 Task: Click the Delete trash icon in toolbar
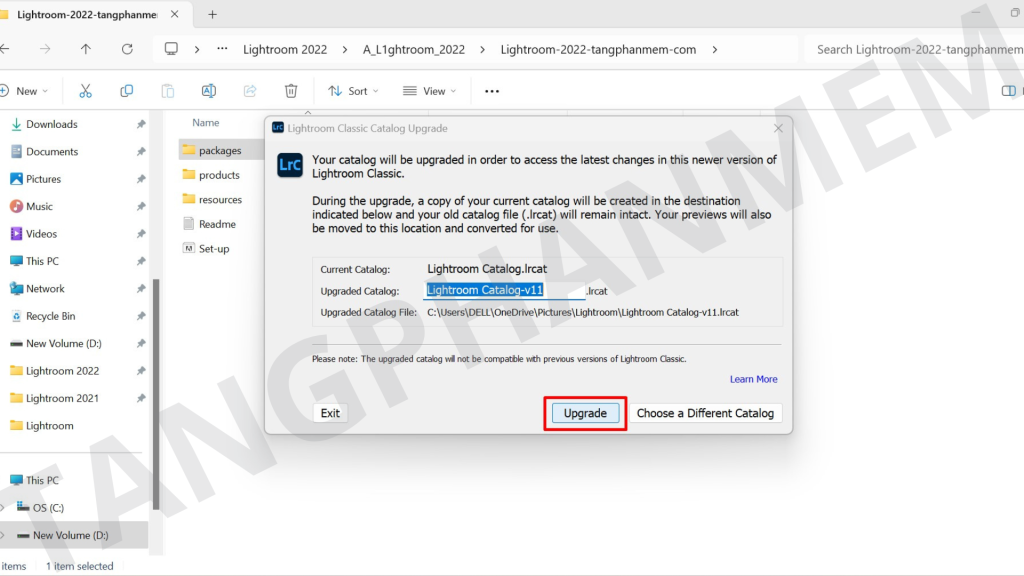click(291, 91)
